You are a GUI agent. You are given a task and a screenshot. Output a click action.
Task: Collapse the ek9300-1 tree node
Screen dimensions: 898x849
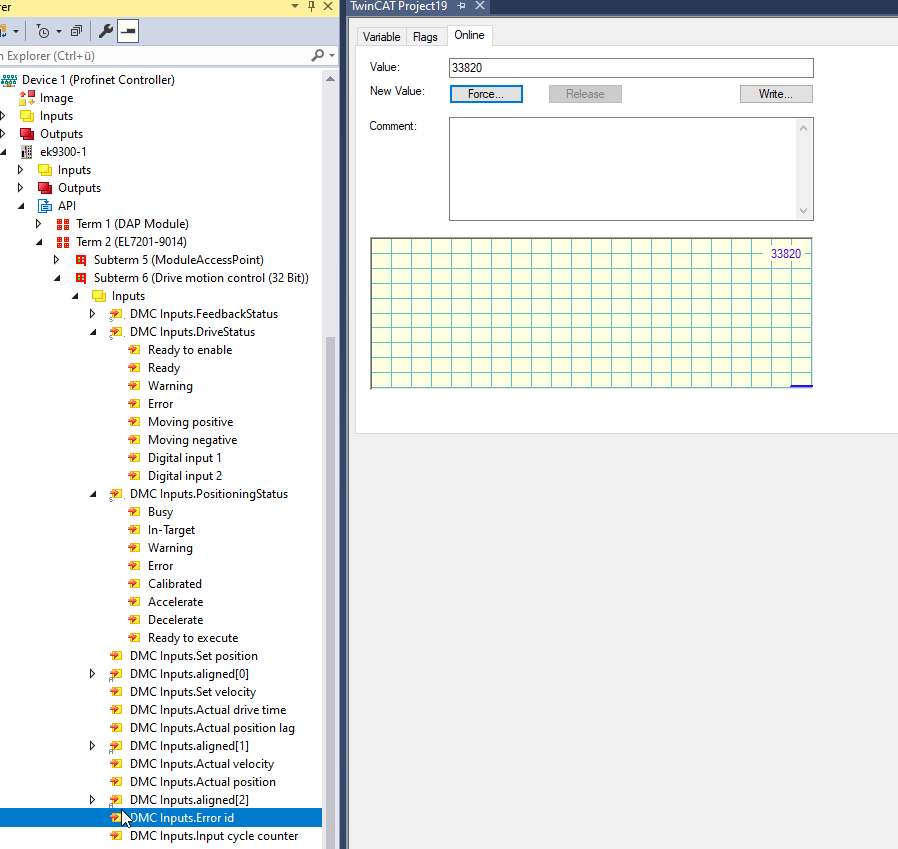[3, 152]
